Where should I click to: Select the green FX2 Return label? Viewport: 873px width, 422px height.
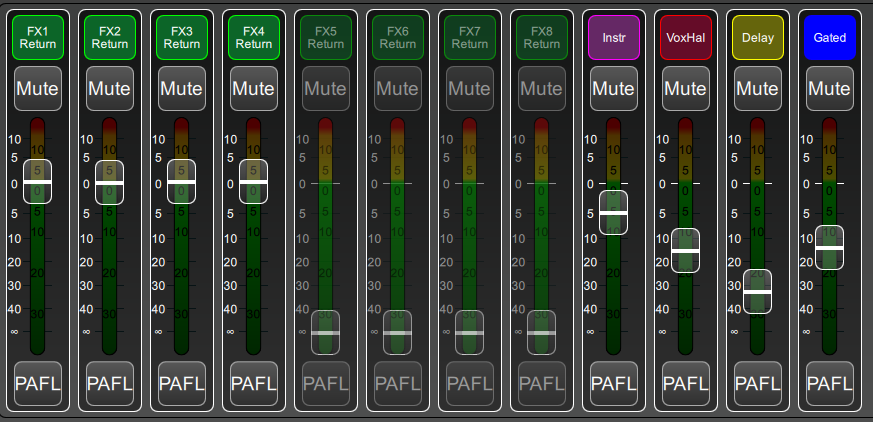109,38
